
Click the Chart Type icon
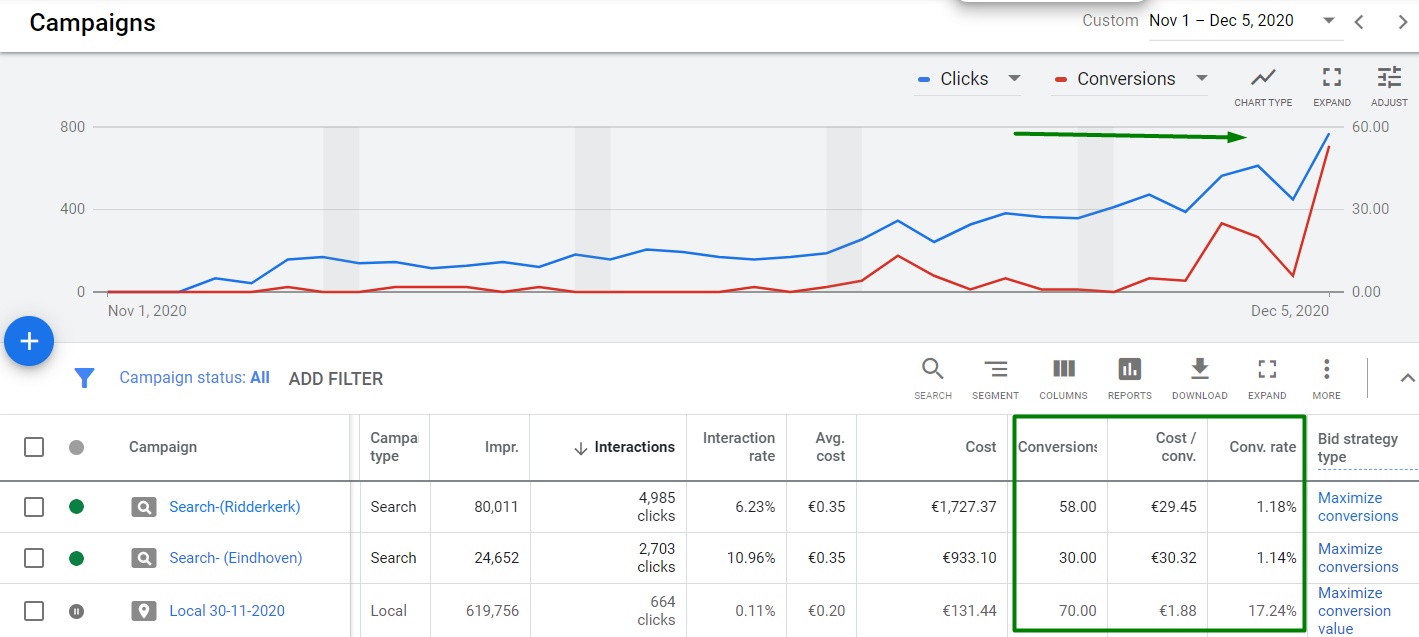point(1263,78)
